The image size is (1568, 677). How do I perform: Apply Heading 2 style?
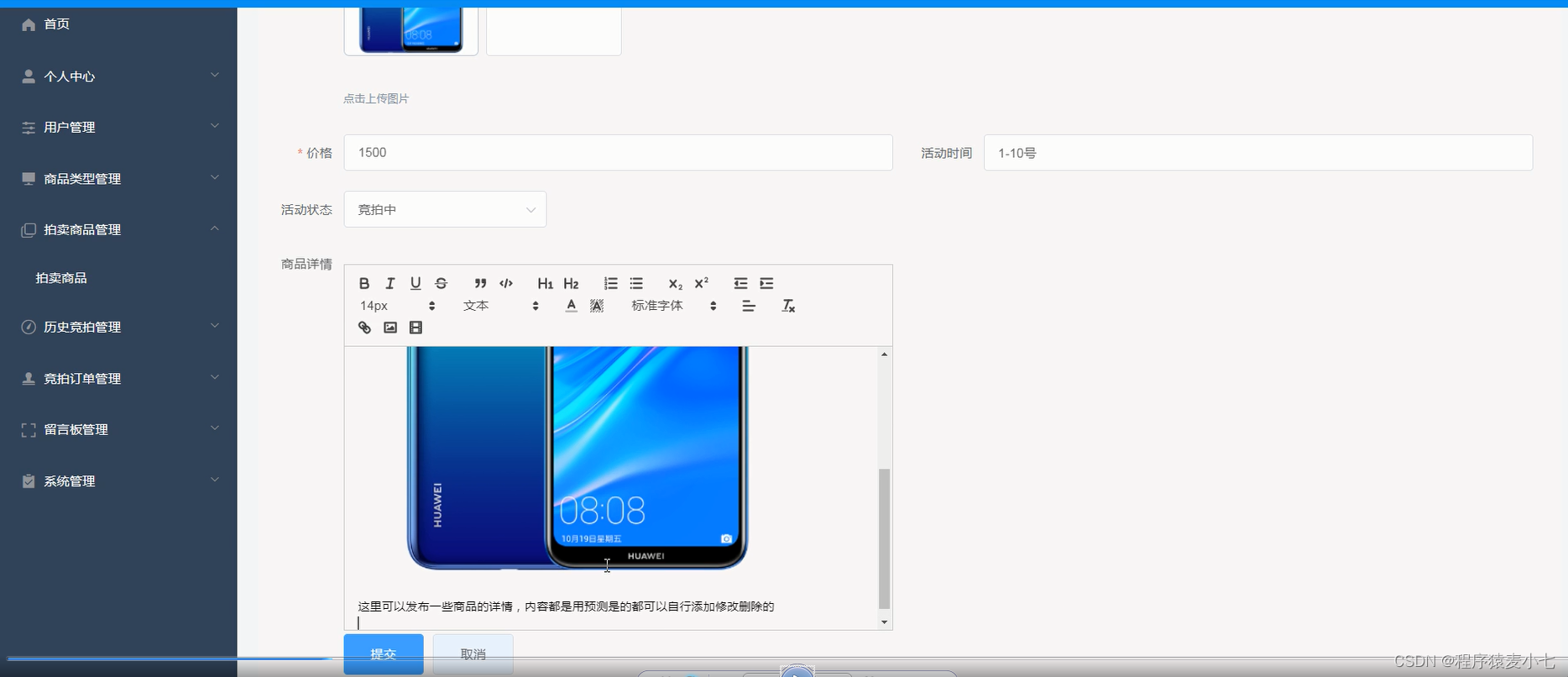tap(571, 284)
